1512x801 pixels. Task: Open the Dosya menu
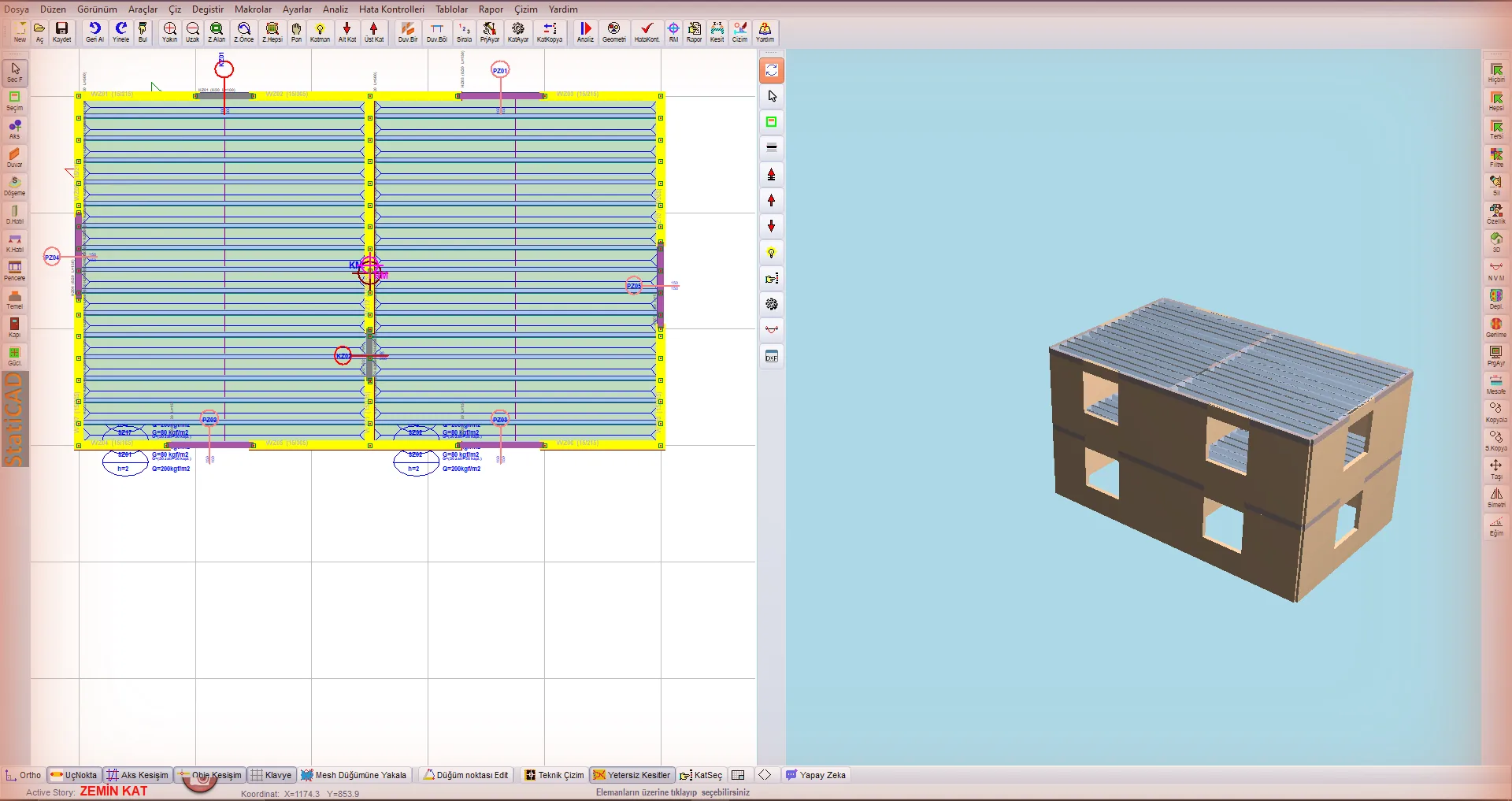tap(17, 9)
